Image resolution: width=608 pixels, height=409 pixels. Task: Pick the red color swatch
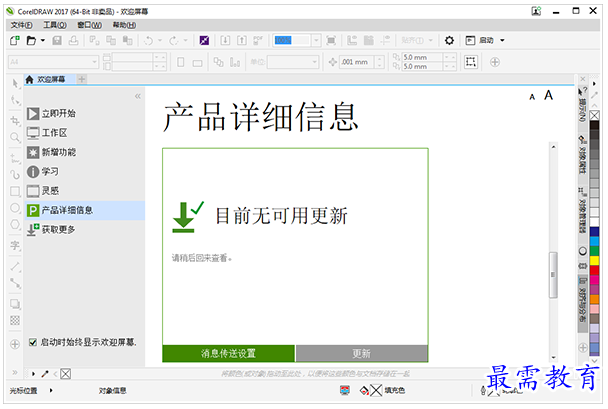point(594,270)
